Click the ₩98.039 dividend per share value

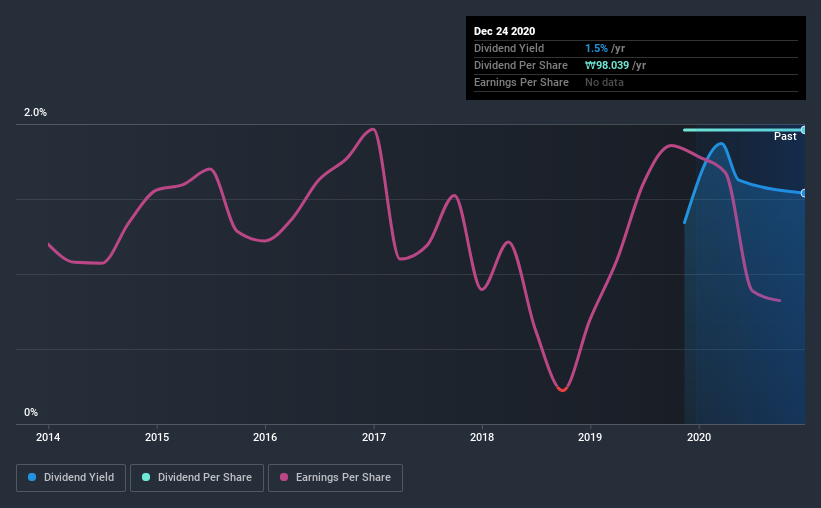pyautogui.click(x=607, y=65)
